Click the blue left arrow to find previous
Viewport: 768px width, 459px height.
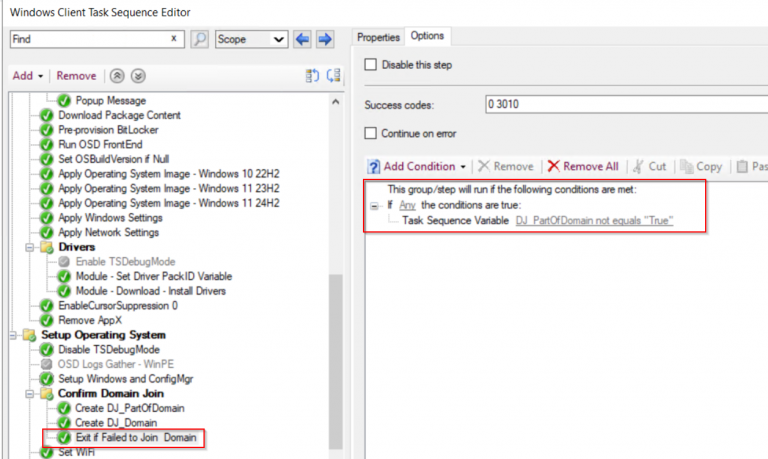(x=303, y=39)
